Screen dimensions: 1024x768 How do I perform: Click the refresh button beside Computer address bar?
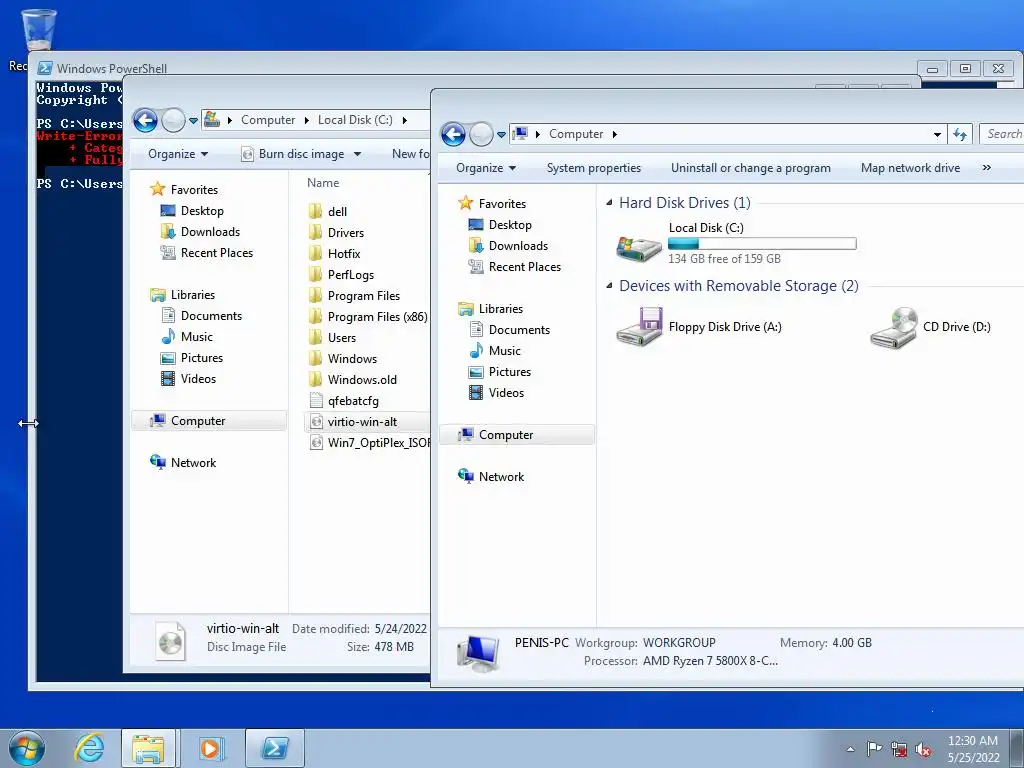pos(960,134)
